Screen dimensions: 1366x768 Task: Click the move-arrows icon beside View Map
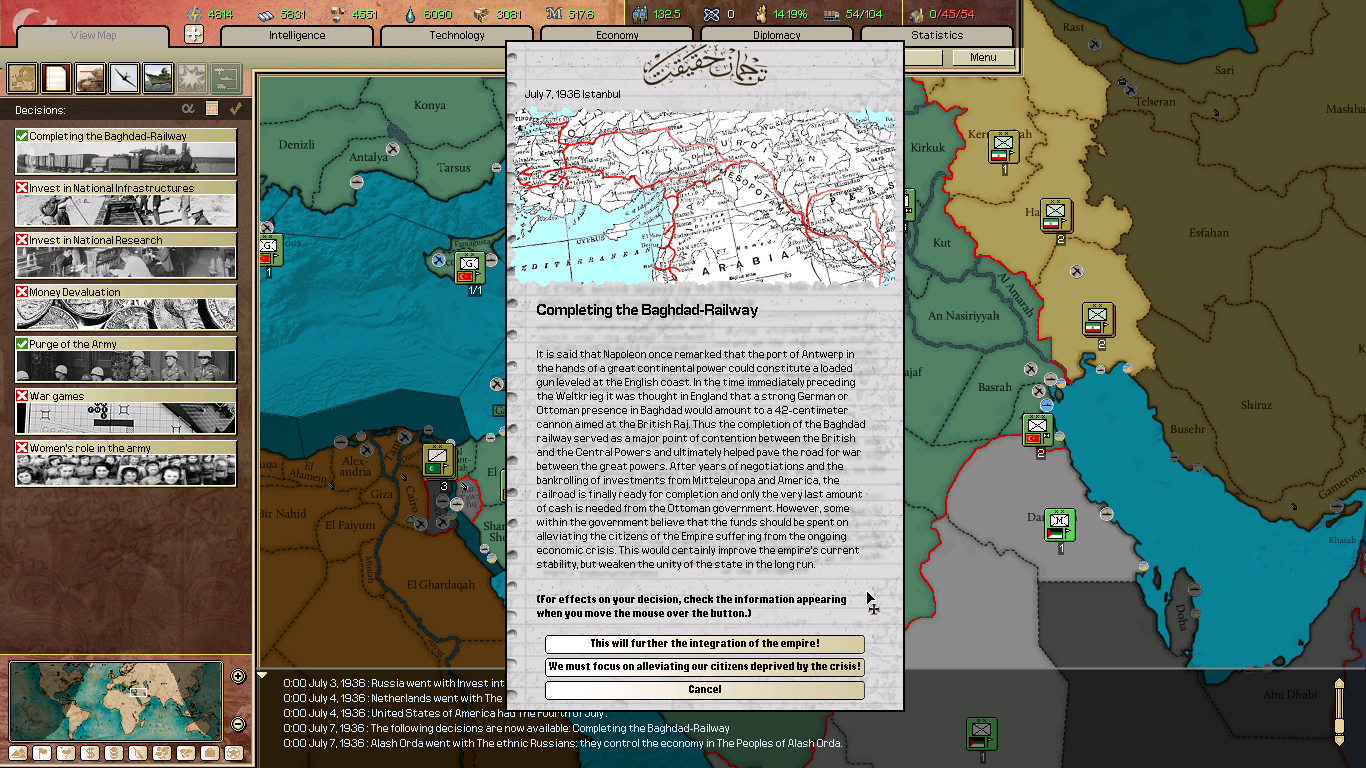tap(194, 35)
